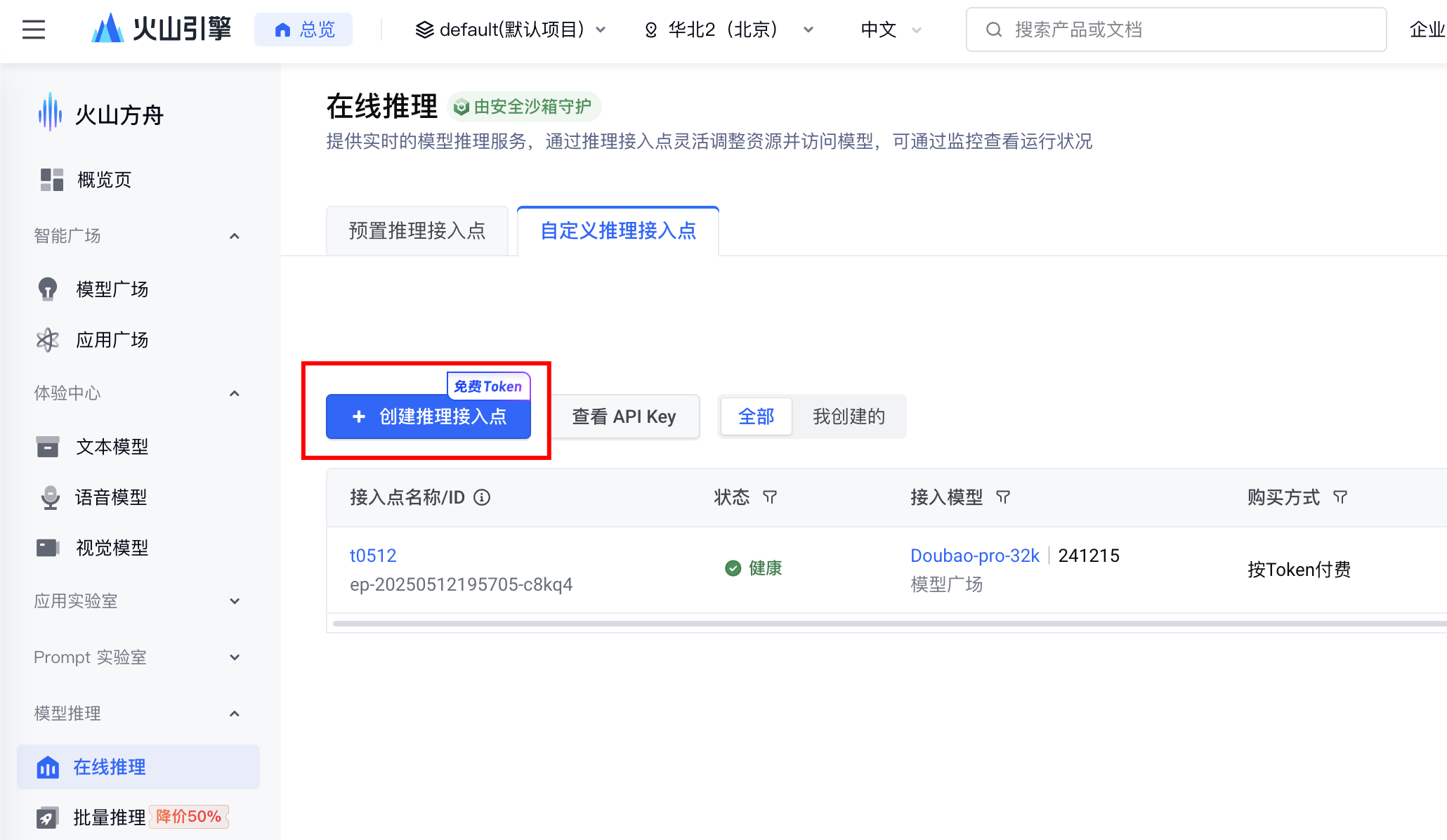Open the t0512 endpoint link
1447x840 pixels.
click(x=373, y=556)
